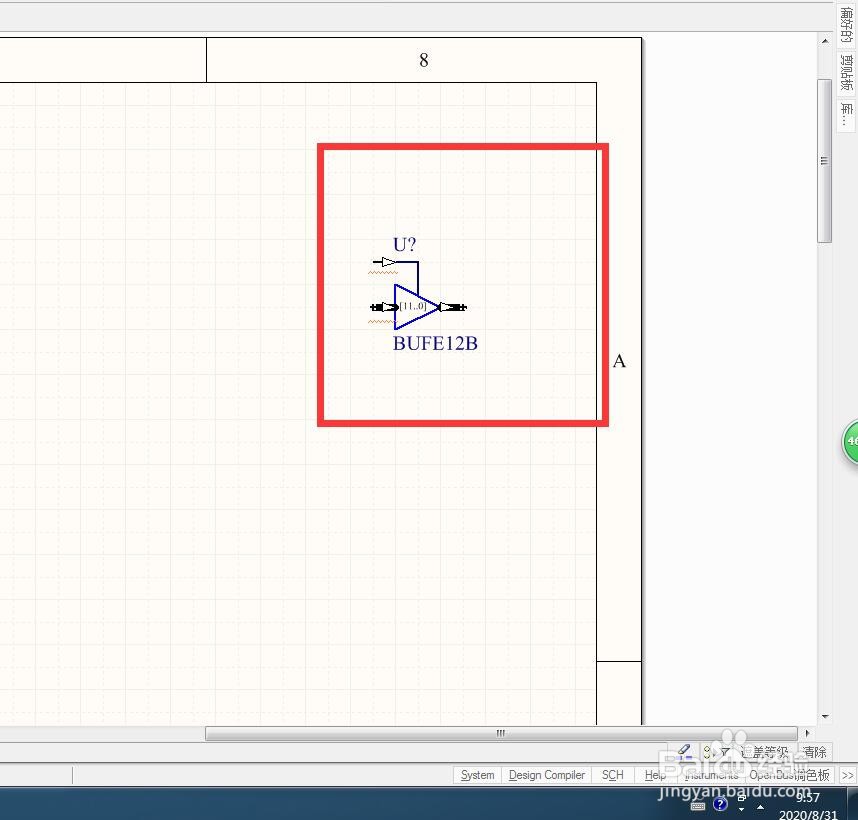The image size is (858, 820).
Task: Click the buffer's input bus pin
Action: [384, 307]
